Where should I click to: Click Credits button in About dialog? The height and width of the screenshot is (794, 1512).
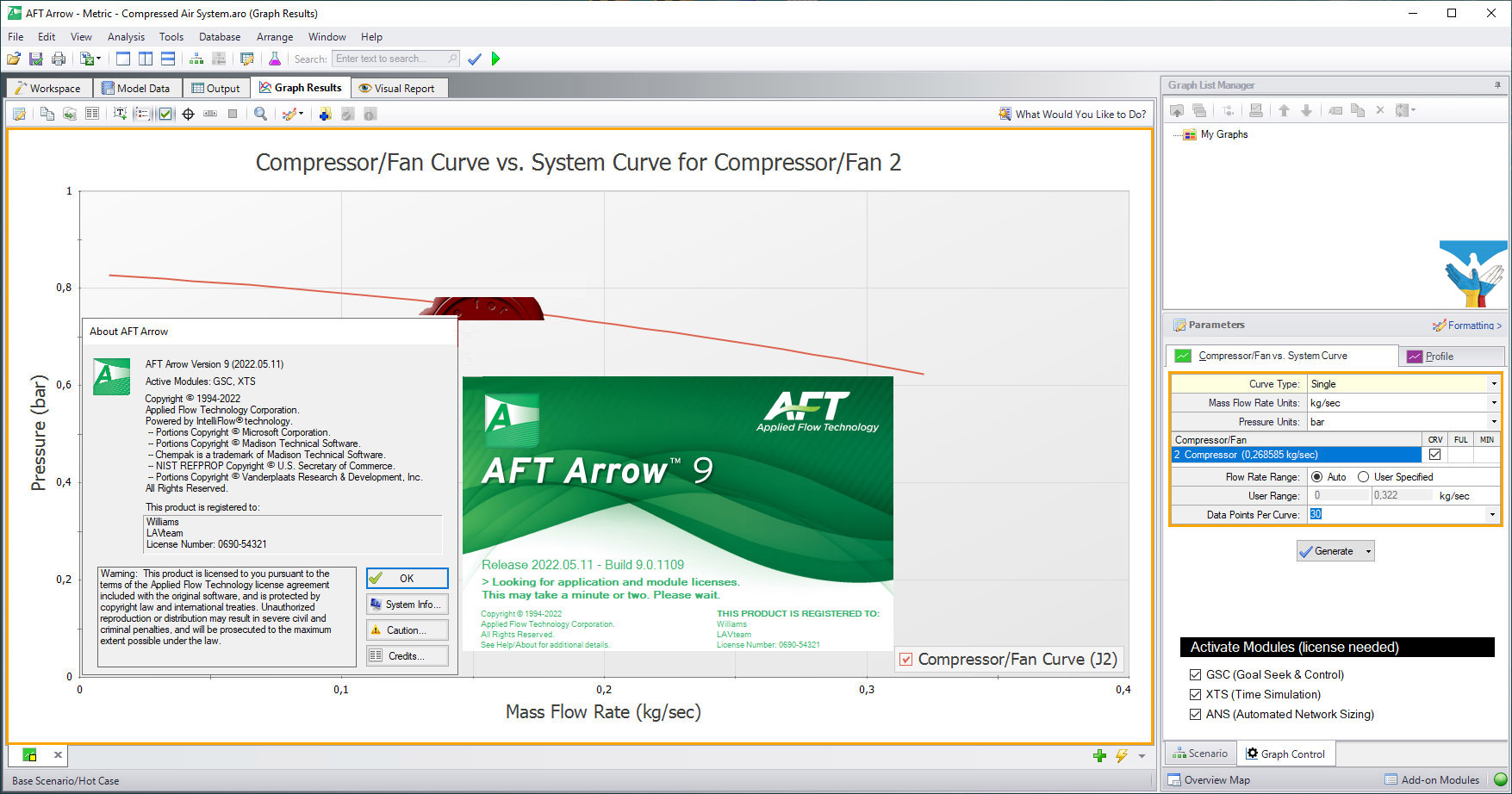point(407,656)
